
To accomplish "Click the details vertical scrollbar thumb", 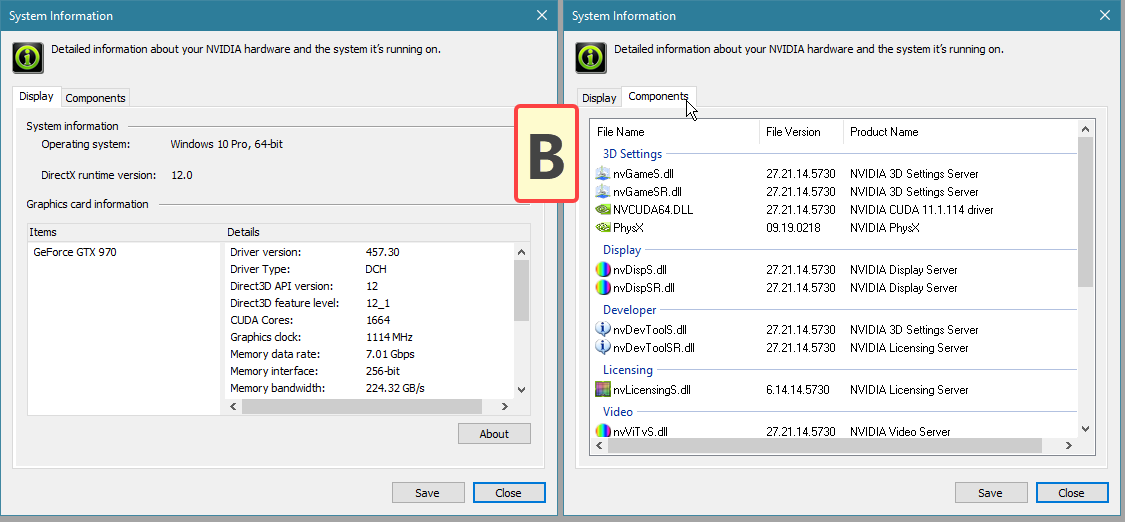I will [522, 290].
